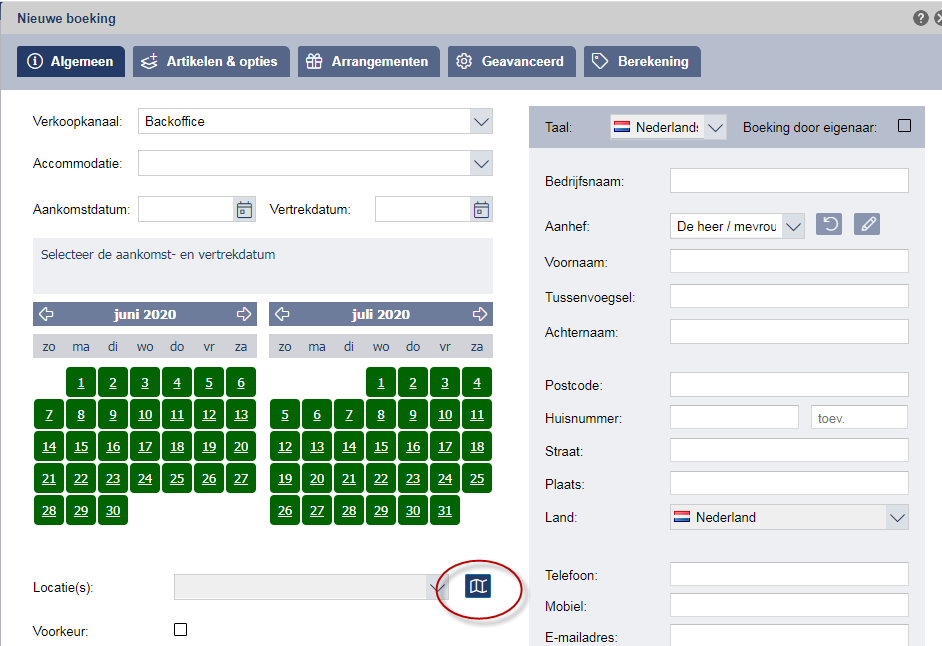Open the Taal language dropdown

pos(715,127)
